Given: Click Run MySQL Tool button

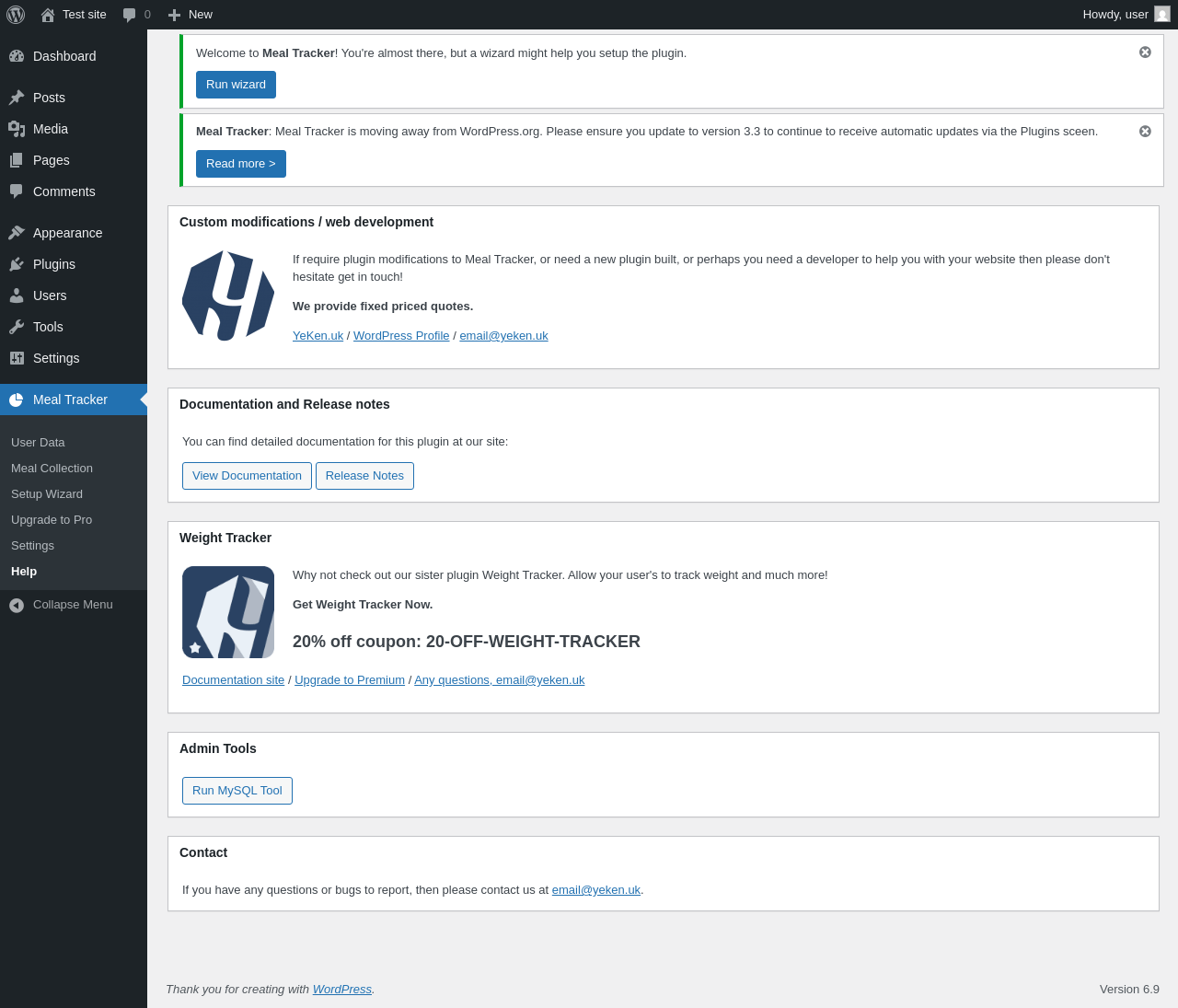Looking at the screenshot, I should click(237, 791).
